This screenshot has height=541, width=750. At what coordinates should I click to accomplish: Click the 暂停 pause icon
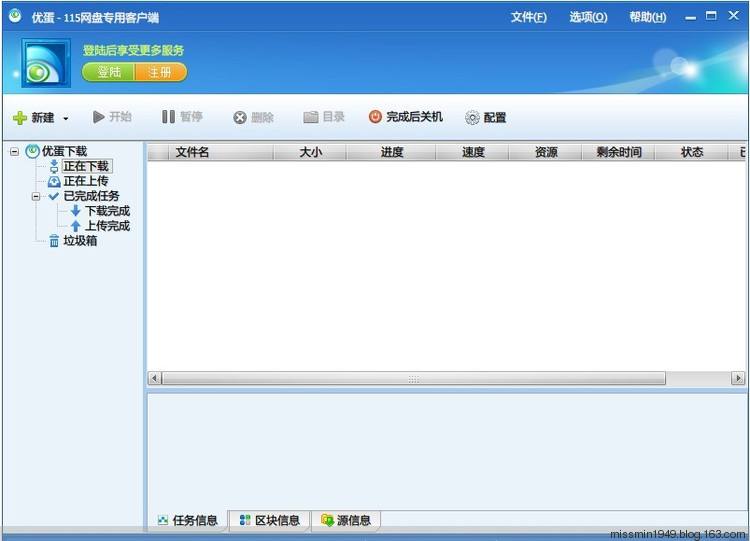pos(168,117)
